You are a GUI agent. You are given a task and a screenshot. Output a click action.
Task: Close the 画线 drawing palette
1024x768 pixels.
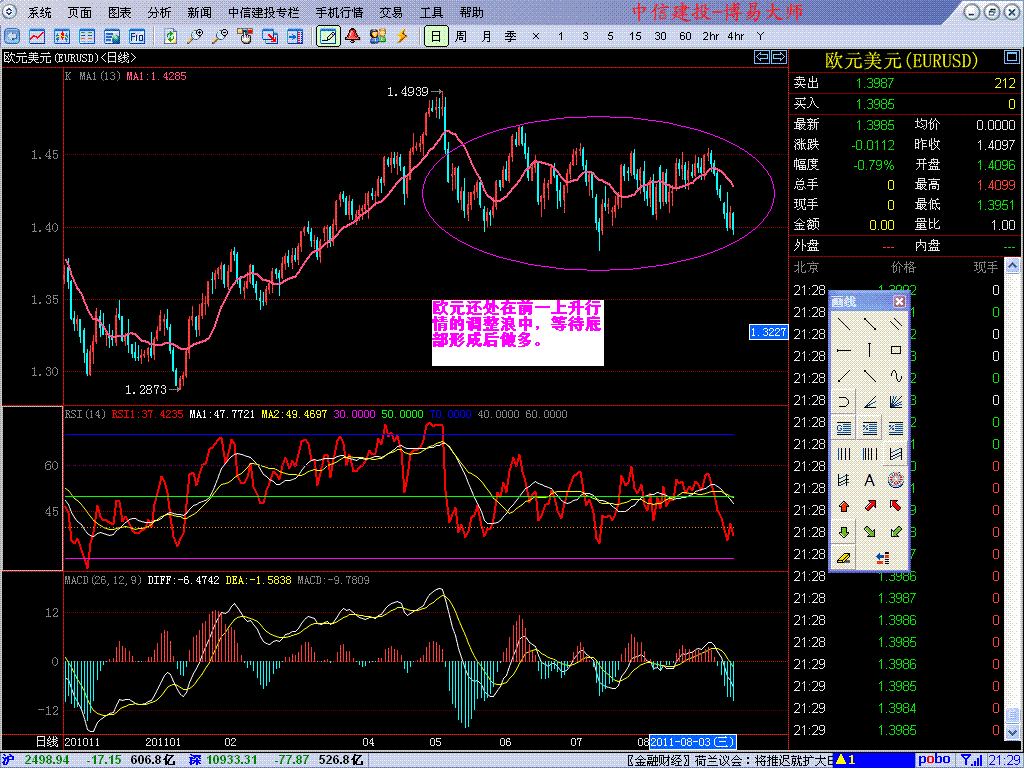899,301
